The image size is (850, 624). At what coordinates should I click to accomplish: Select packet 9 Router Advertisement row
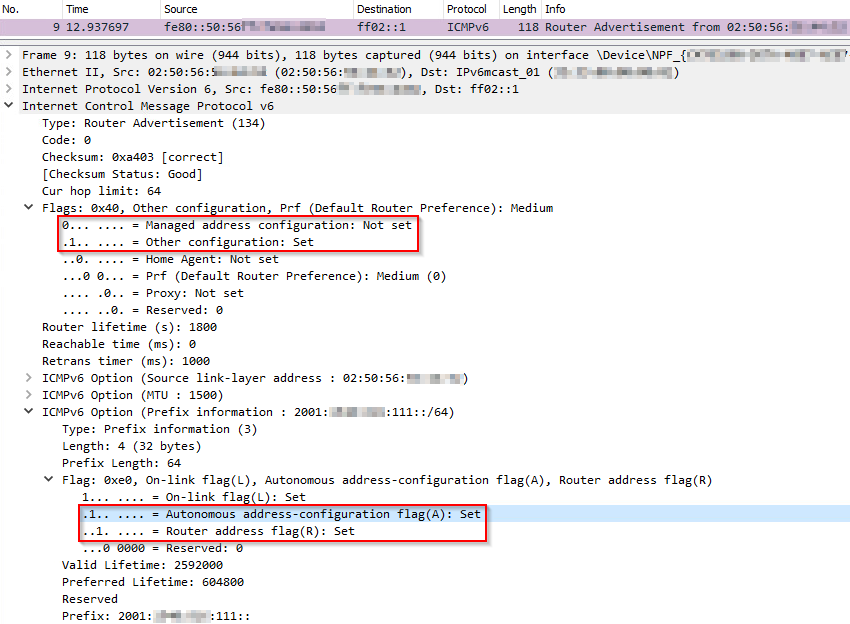coord(400,27)
